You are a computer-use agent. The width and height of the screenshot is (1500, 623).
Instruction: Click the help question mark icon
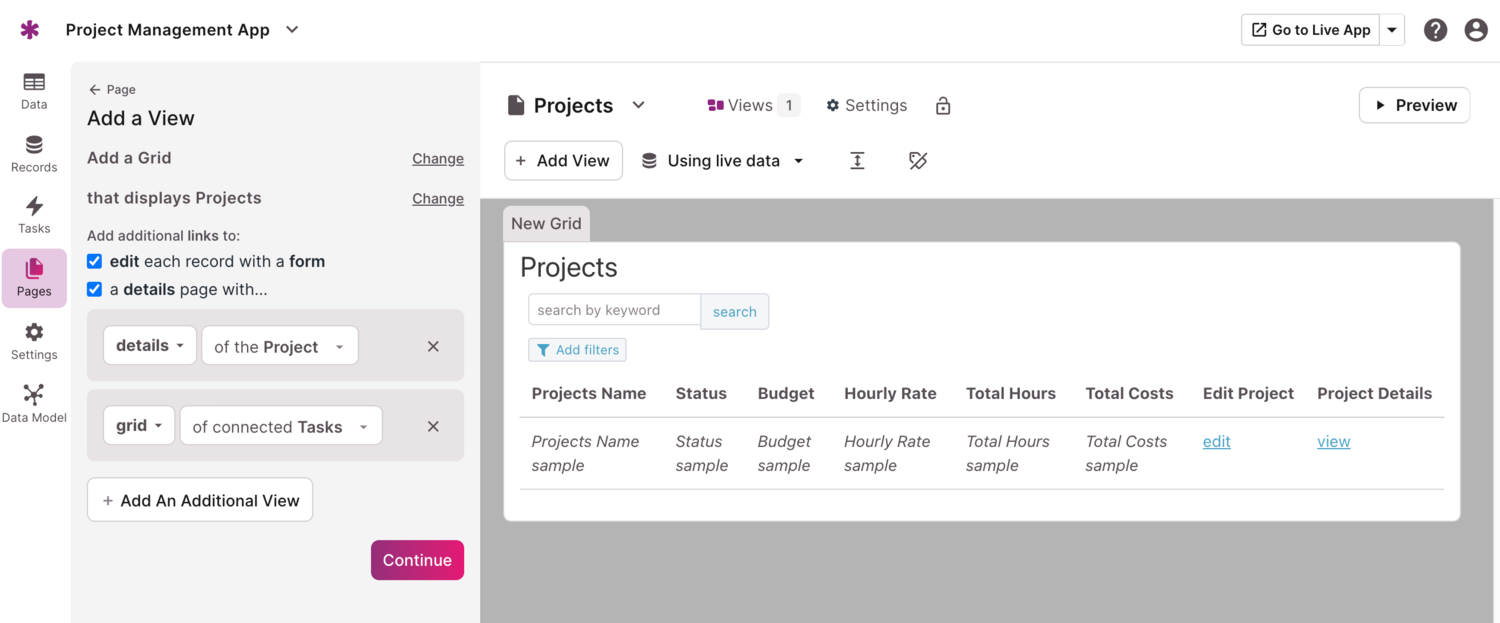tap(1435, 30)
